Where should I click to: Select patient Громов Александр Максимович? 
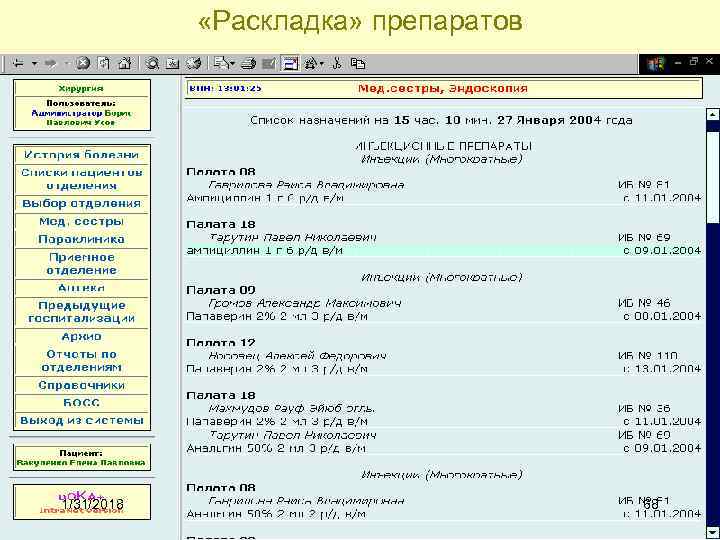coord(304,303)
